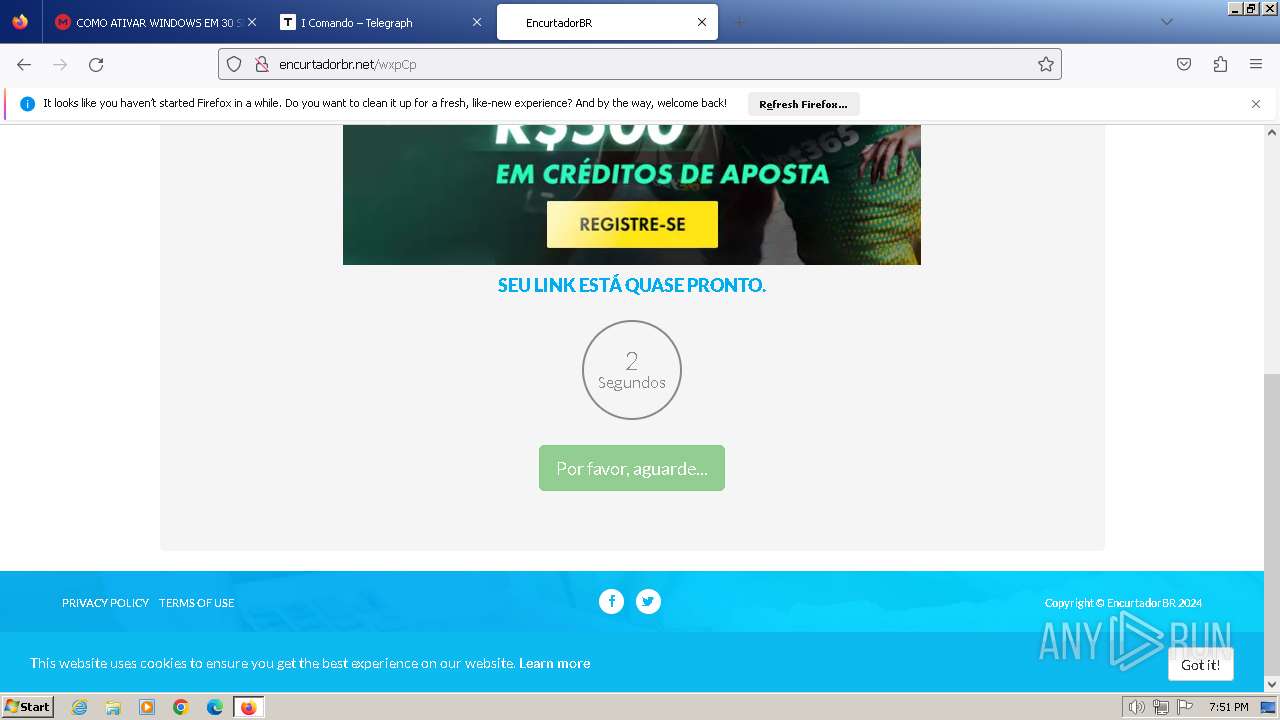The image size is (1280, 720).
Task: Click the Refresh Firefox… button
Action: tap(803, 104)
